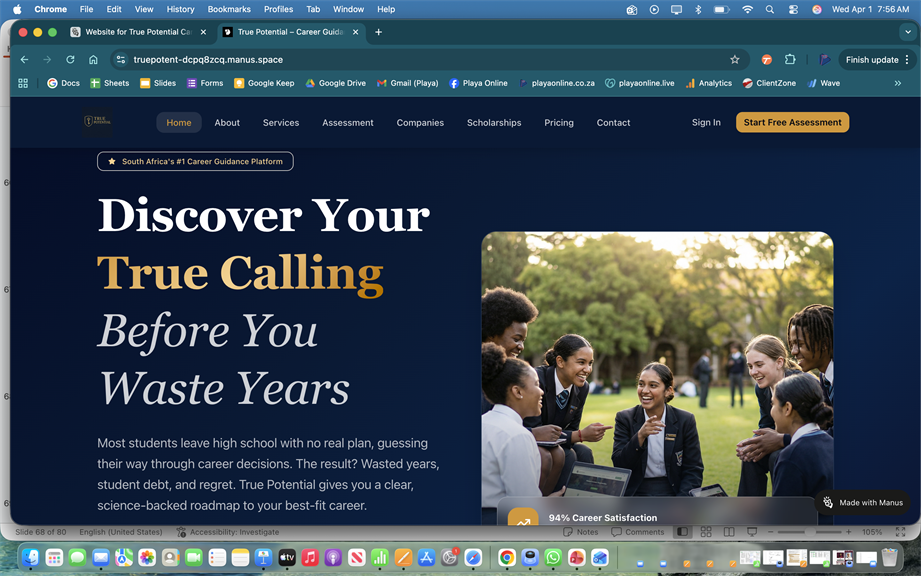This screenshot has width=921, height=576.
Task: Go to the About page
Action: point(227,123)
